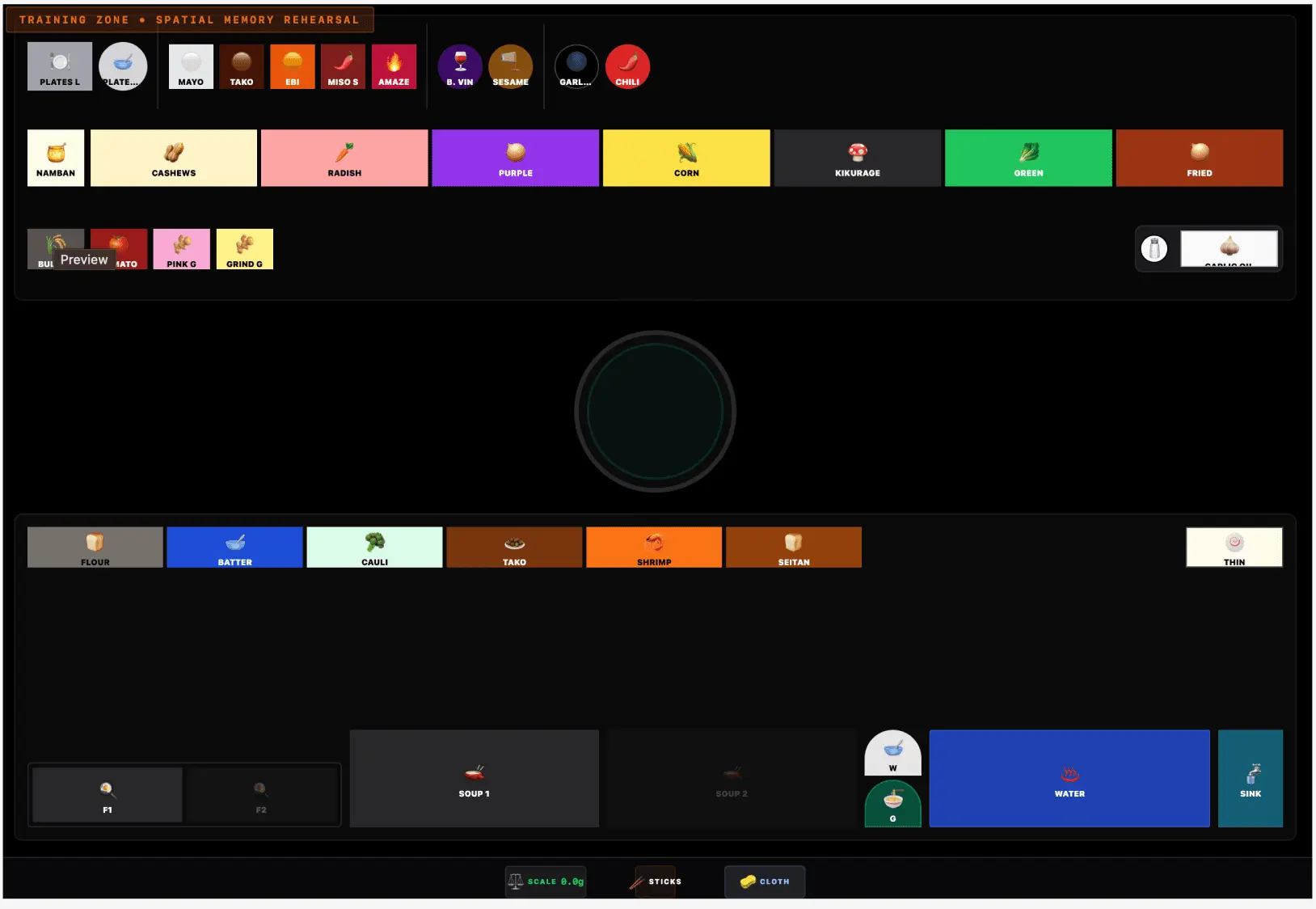1316x909 pixels.
Task: Select the GRIND G ginger tile
Action: (x=245, y=249)
